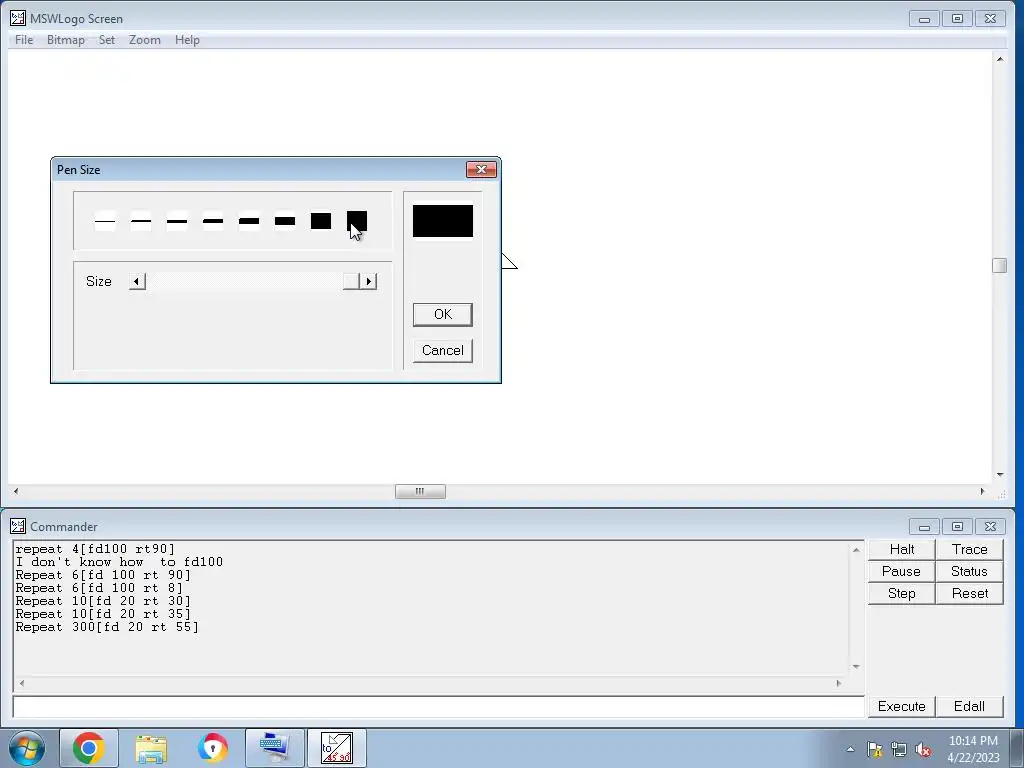
Task: Increase pen size with right arrow
Action: pos(369,281)
